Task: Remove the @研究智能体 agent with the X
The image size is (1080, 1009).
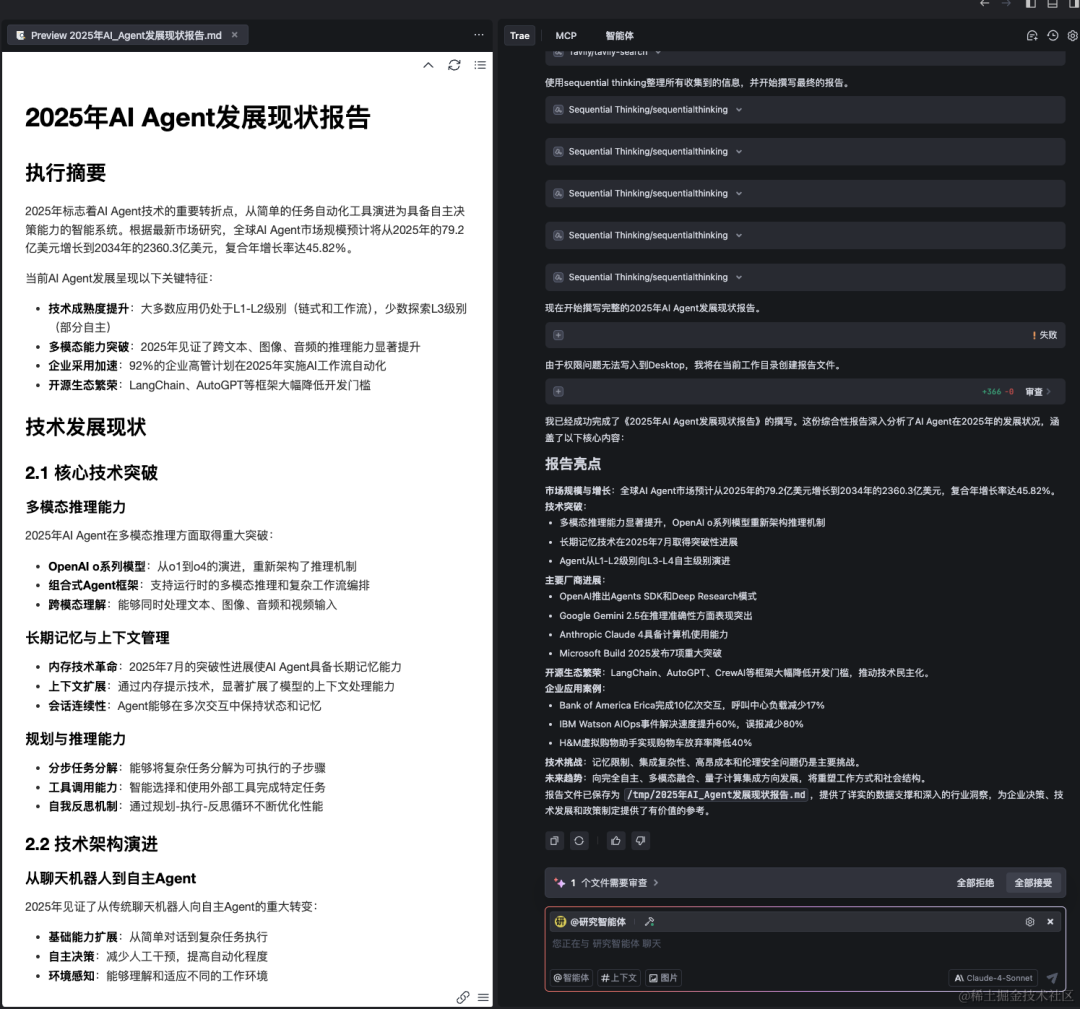Action: [x=1050, y=922]
